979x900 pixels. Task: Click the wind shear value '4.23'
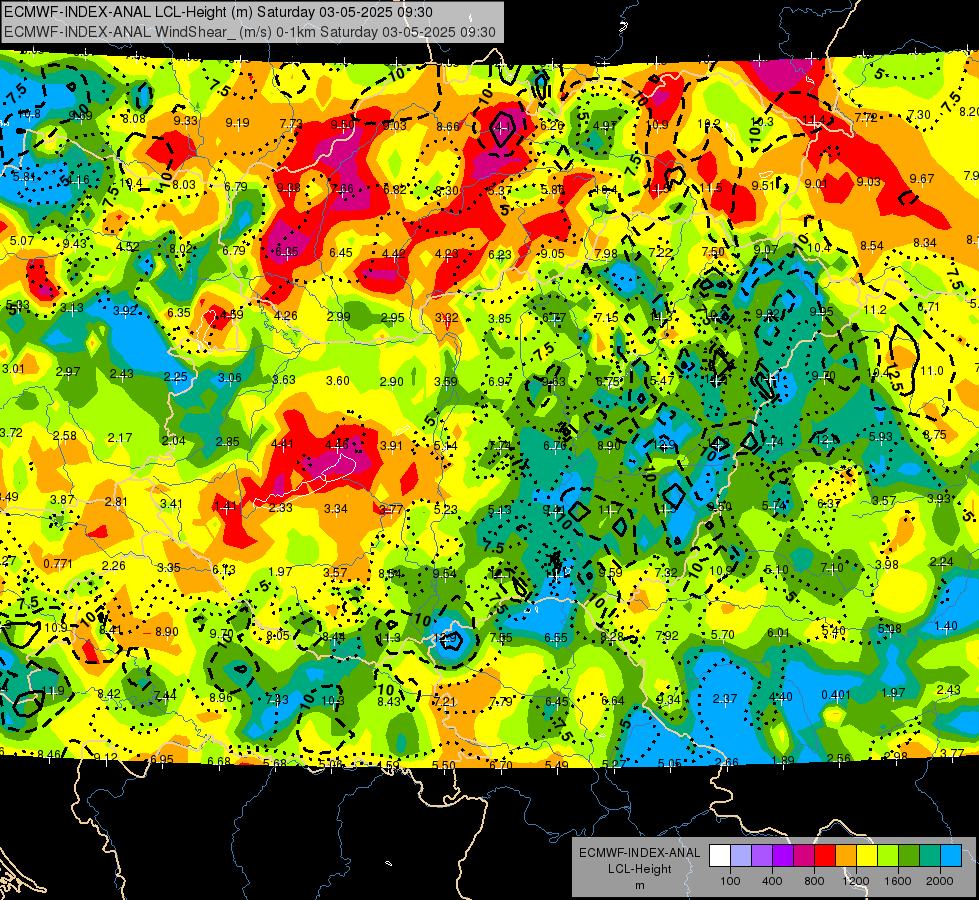coord(446,254)
